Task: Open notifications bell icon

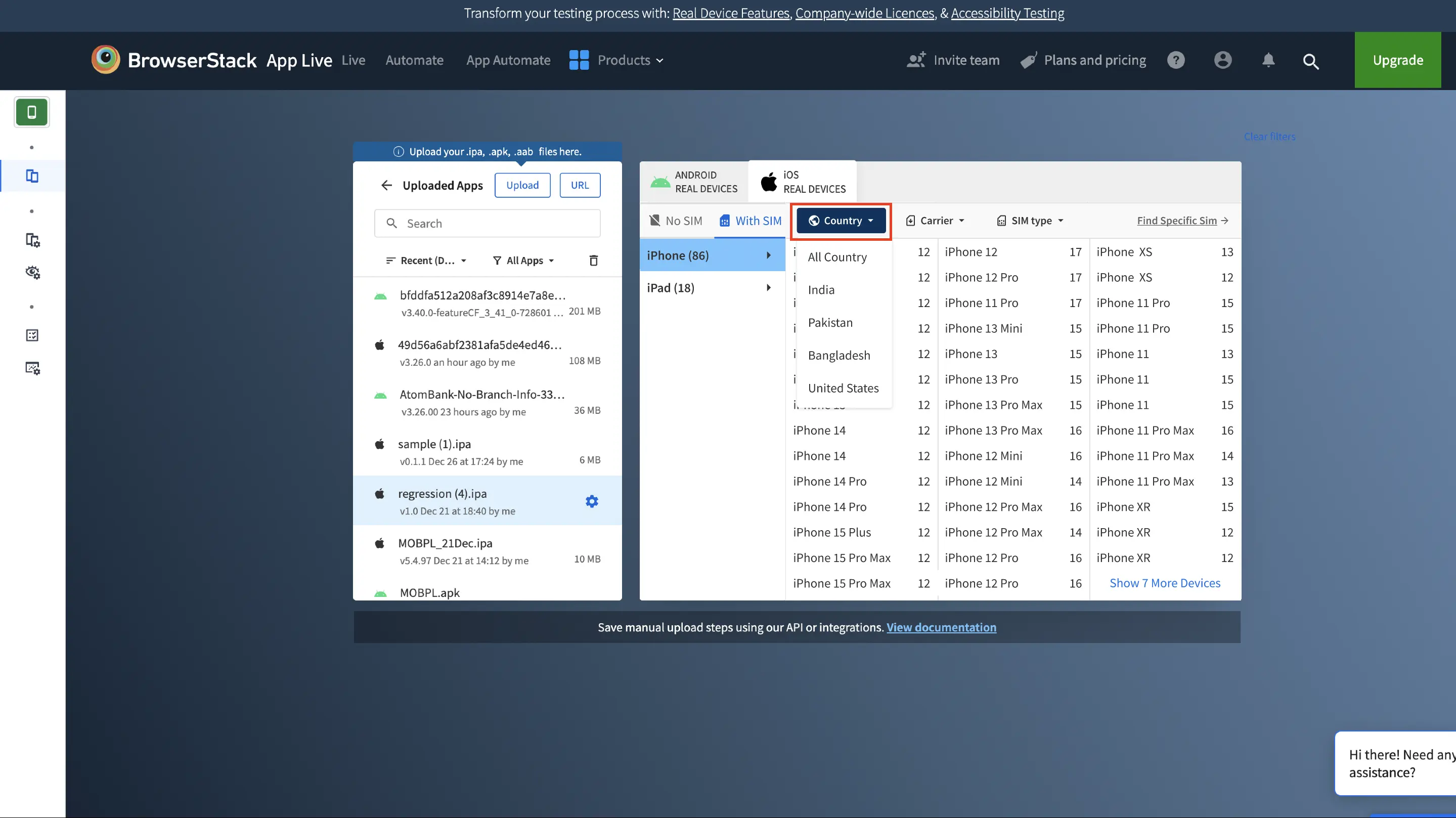Action: [1268, 60]
